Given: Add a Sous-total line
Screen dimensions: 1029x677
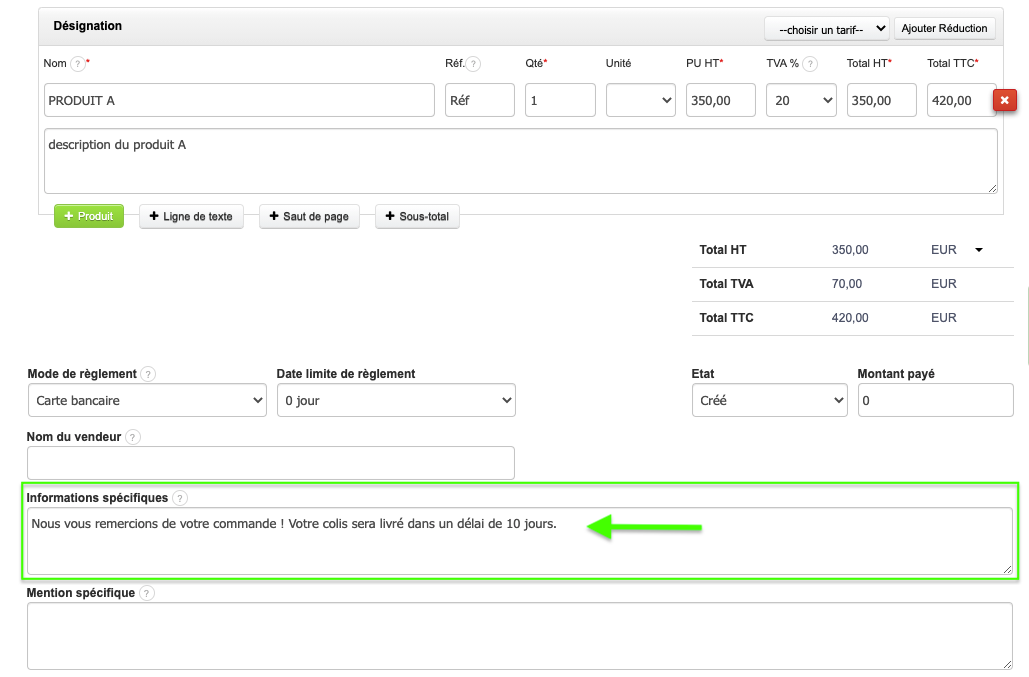Looking at the screenshot, I should click(417, 217).
